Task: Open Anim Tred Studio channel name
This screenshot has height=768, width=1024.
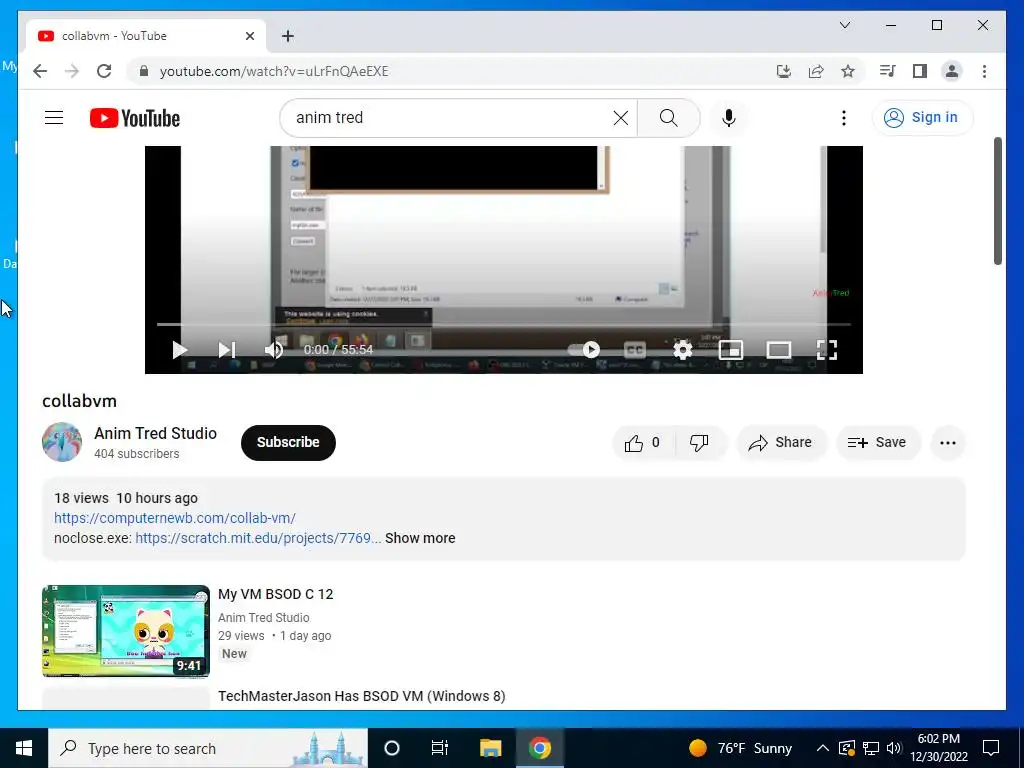Action: [x=155, y=434]
